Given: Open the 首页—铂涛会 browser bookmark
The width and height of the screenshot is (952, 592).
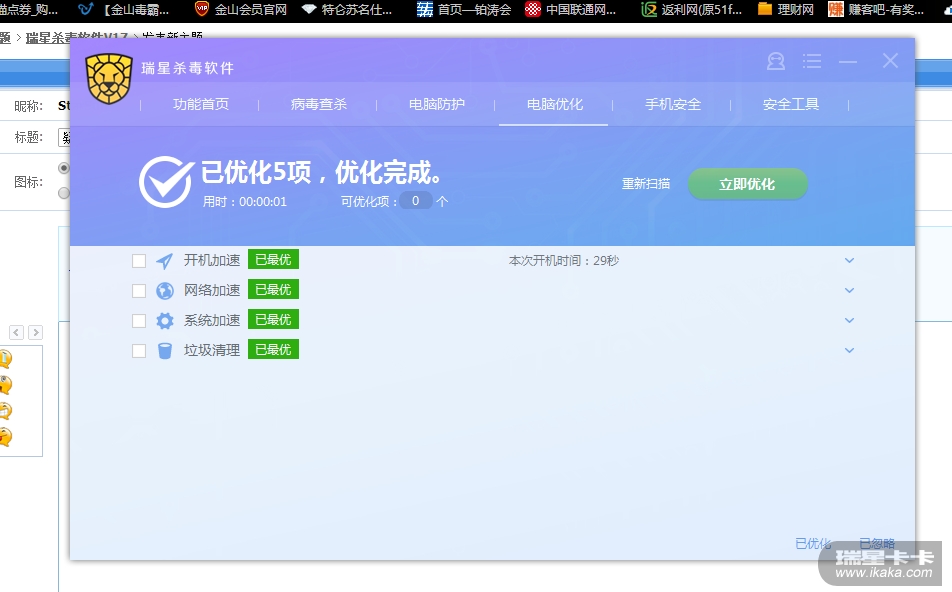Looking at the screenshot, I should pyautogui.click(x=464, y=10).
